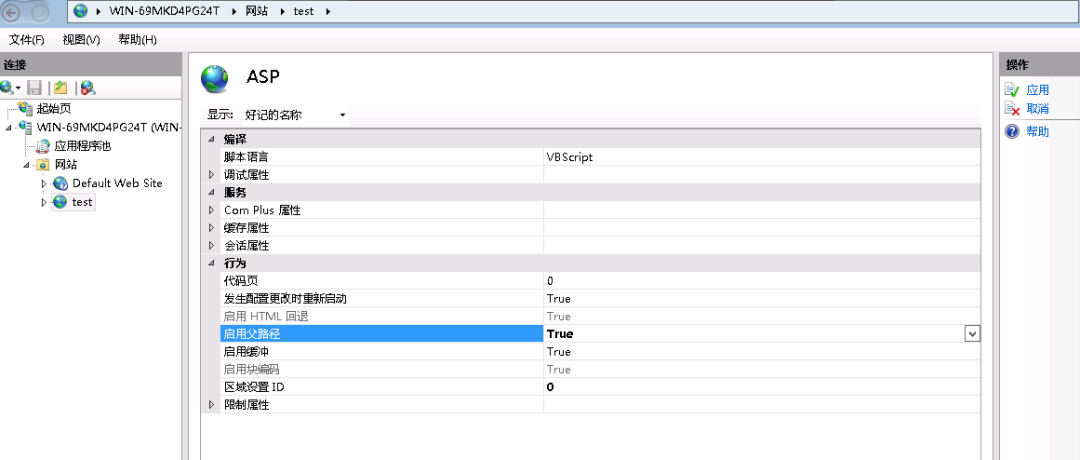Click the 代码页 value field
Screen dimensions: 1080x460
(762, 280)
